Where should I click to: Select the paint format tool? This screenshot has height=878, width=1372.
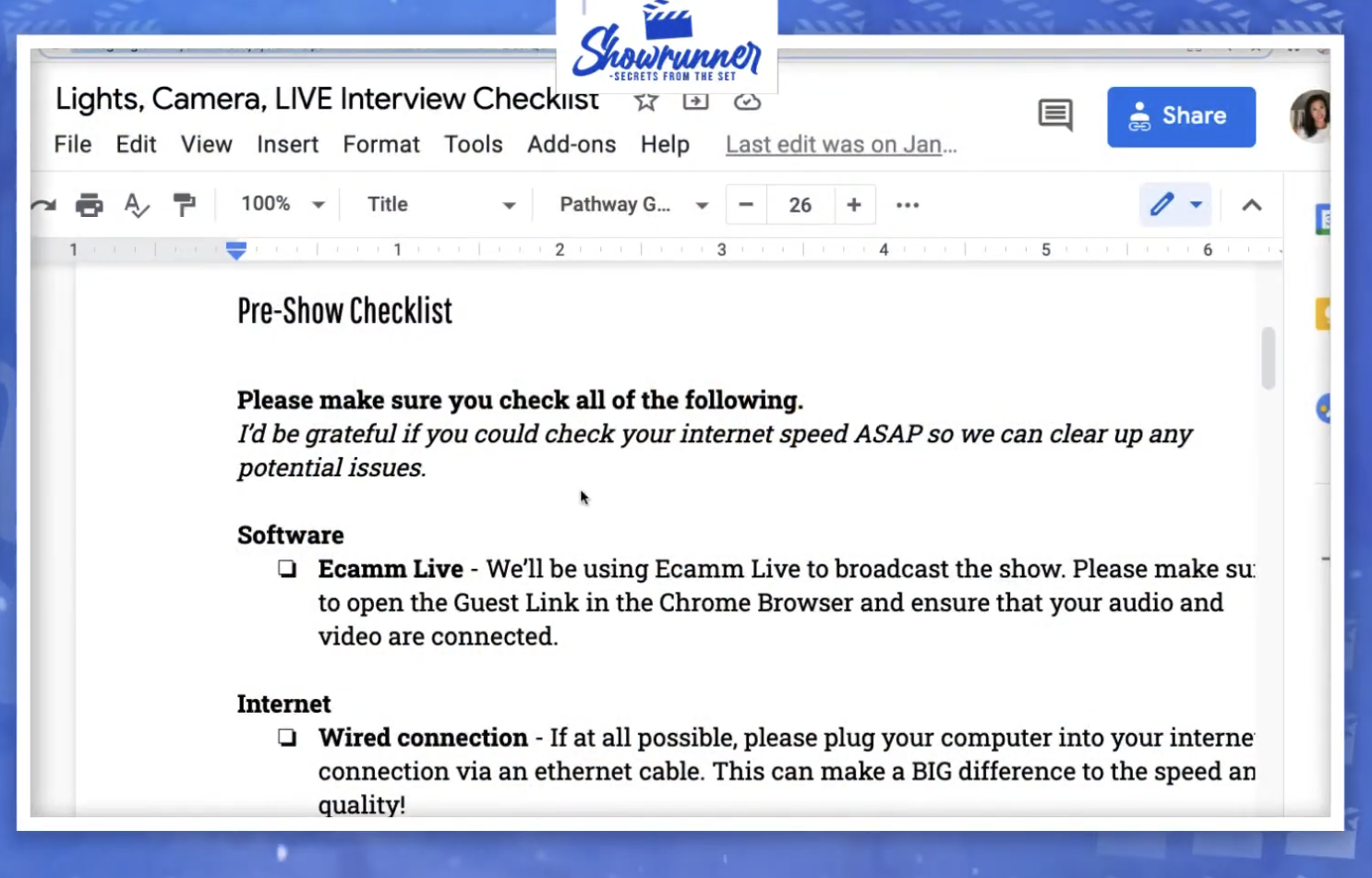coord(184,204)
